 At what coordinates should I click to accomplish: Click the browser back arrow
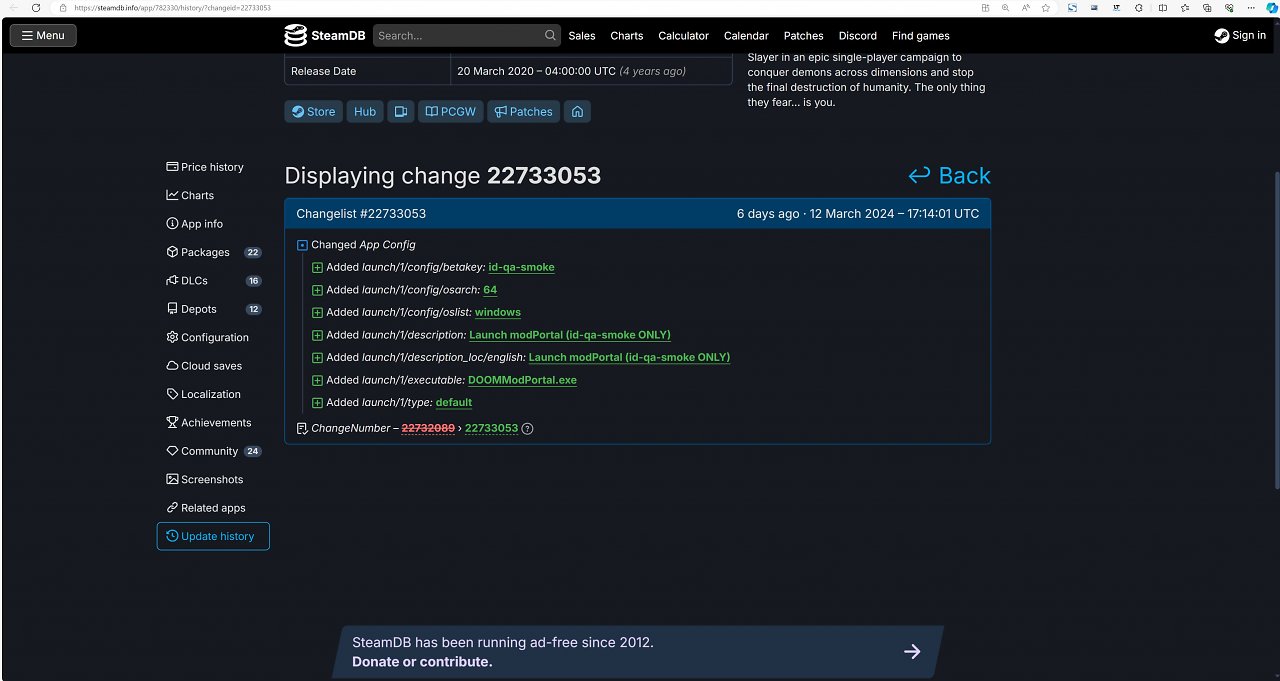(12, 7)
